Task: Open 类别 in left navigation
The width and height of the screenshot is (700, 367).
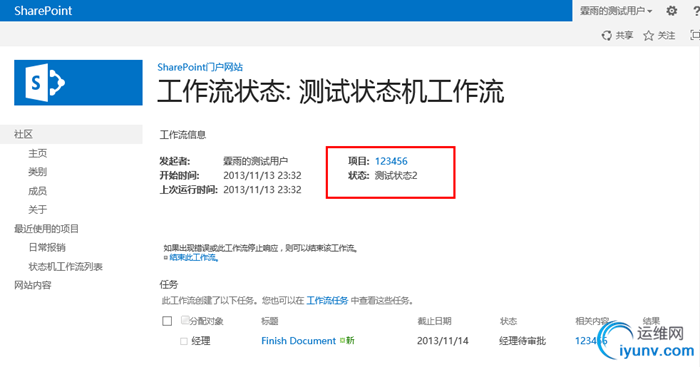Action: 38,172
